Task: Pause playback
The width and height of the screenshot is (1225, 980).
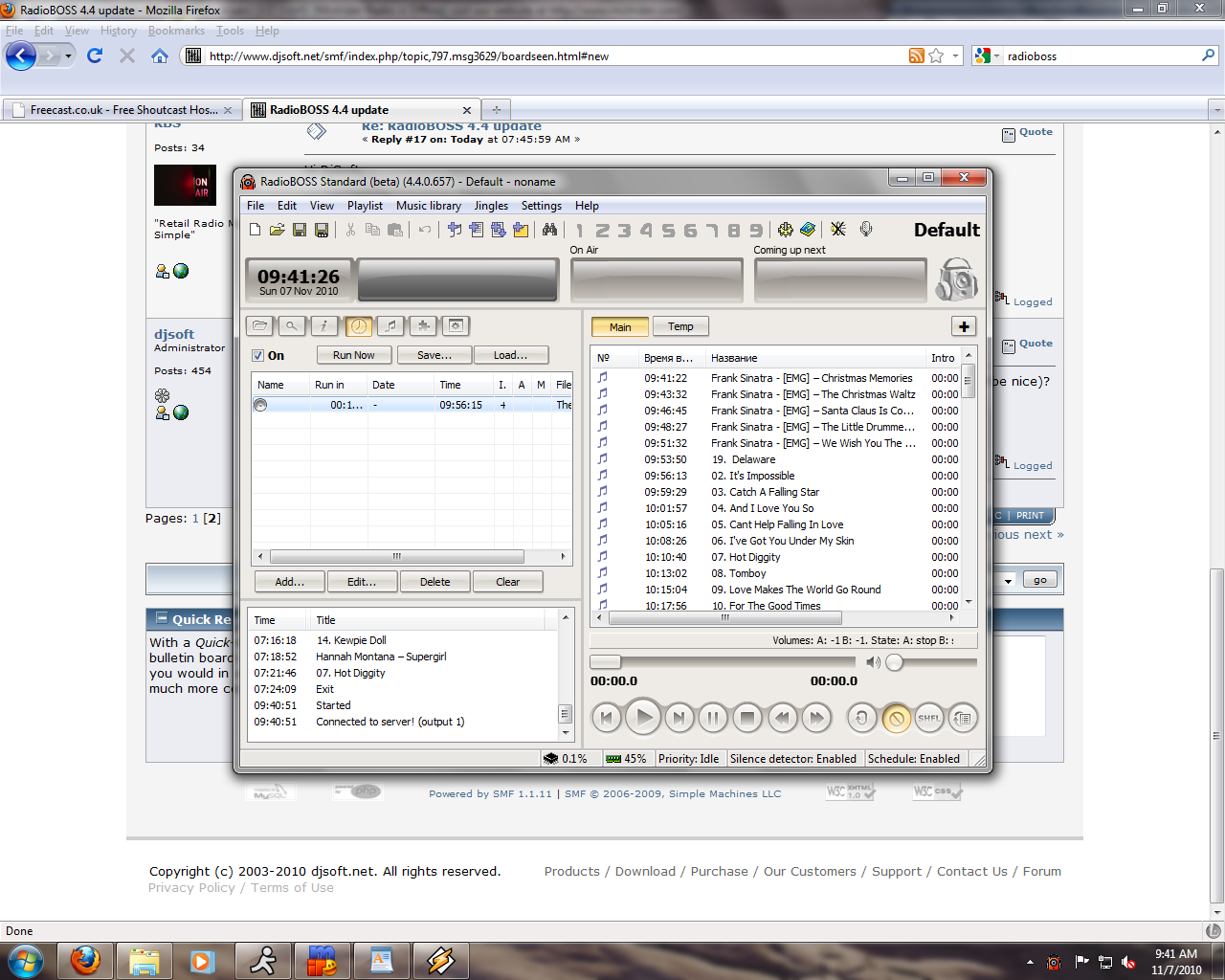Action: point(713,717)
